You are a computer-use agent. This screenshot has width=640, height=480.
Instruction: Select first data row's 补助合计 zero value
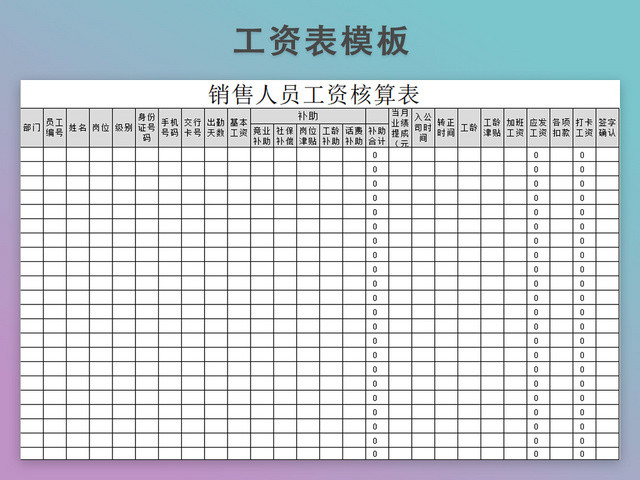[x=375, y=155]
